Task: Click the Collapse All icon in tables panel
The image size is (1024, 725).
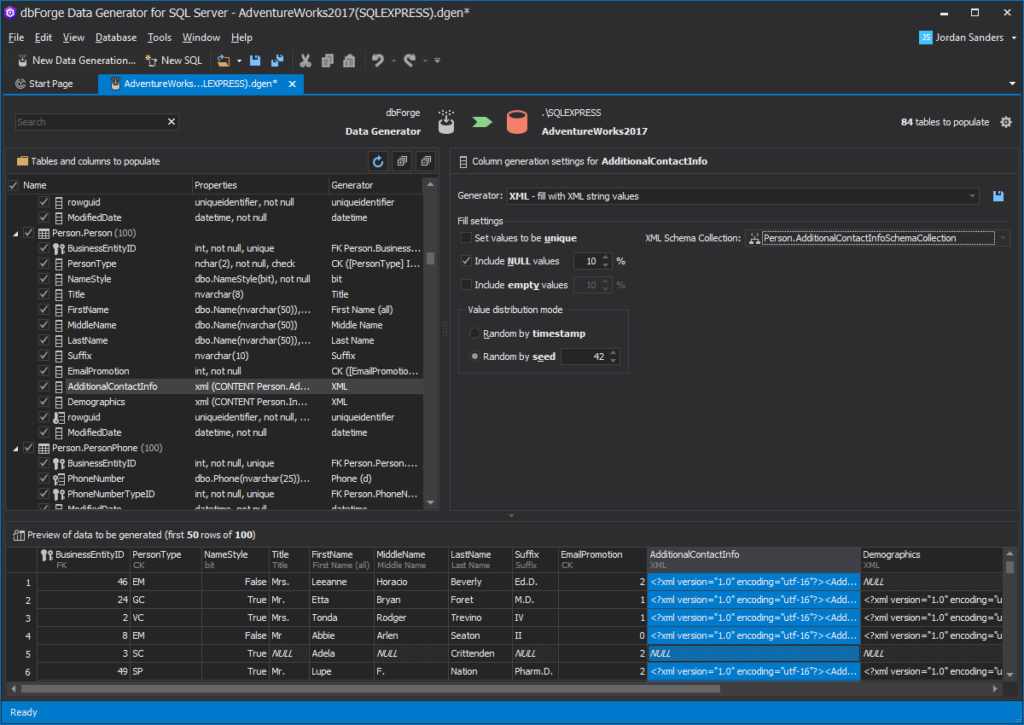Action: (426, 161)
